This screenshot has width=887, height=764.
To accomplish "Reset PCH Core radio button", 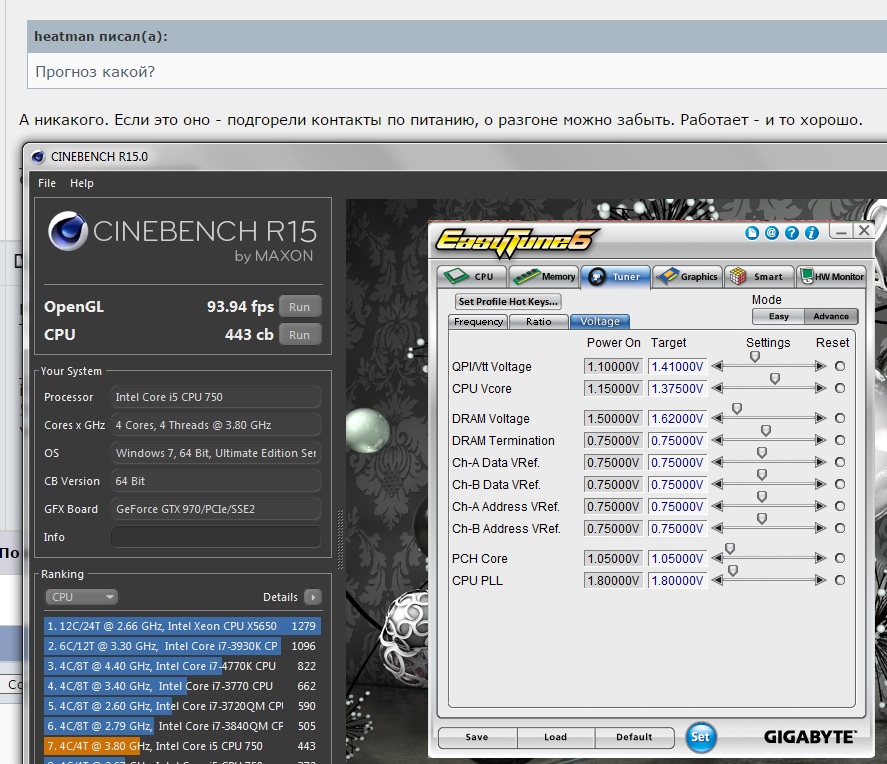I will 840,559.
